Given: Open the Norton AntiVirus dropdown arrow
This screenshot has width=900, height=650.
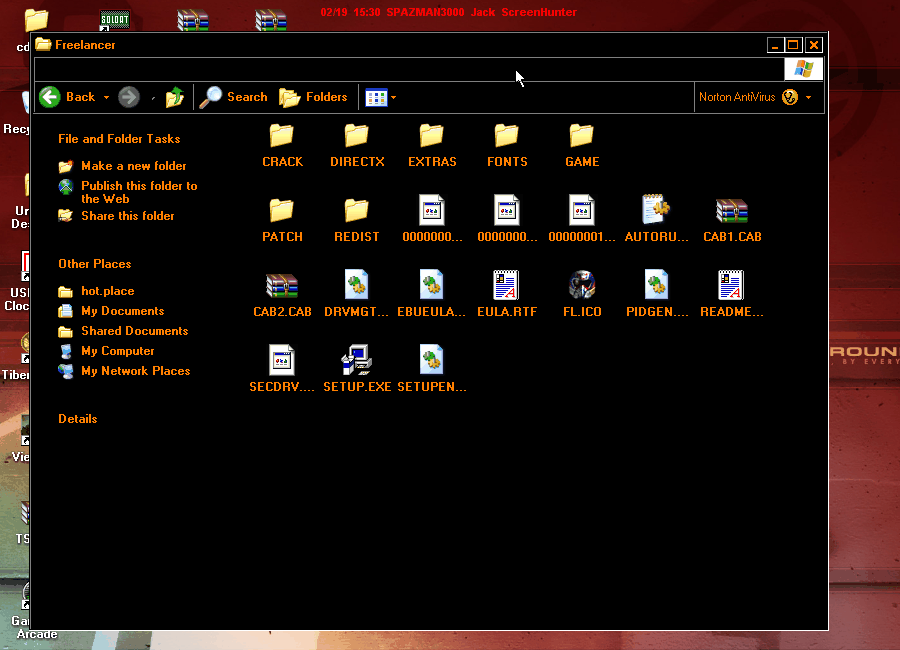Looking at the screenshot, I should (809, 98).
